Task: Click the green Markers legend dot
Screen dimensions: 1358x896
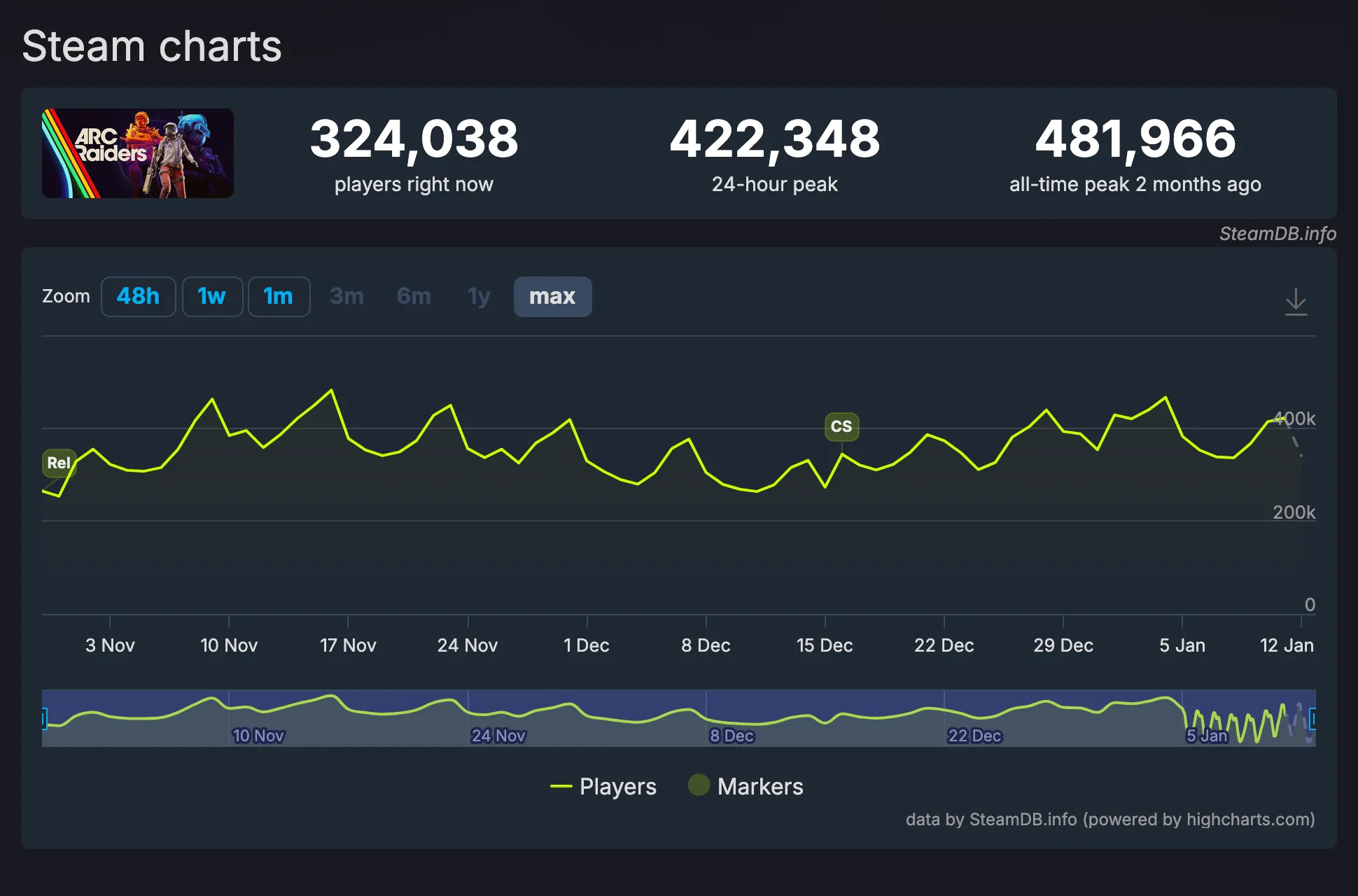Action: pyautogui.click(x=698, y=786)
